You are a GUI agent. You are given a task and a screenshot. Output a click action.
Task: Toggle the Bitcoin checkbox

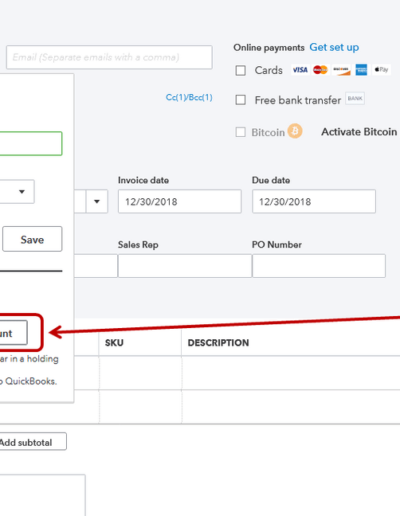coord(241,132)
